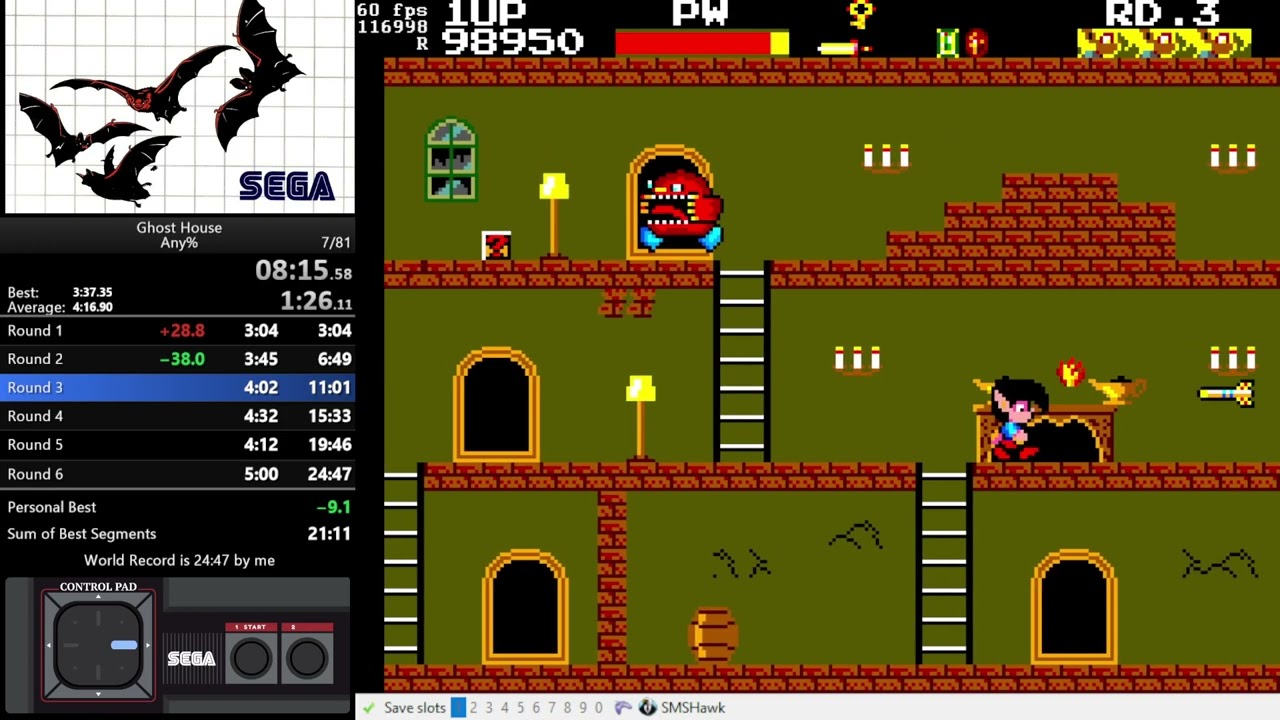Click the RD.3 round indicator
Screen dimensions: 1280x720
click(1163, 13)
